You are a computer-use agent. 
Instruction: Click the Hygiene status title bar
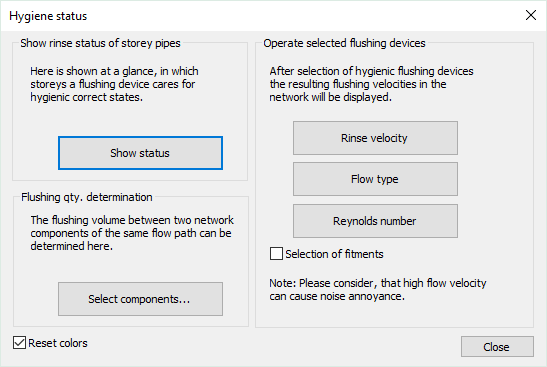[244, 16]
